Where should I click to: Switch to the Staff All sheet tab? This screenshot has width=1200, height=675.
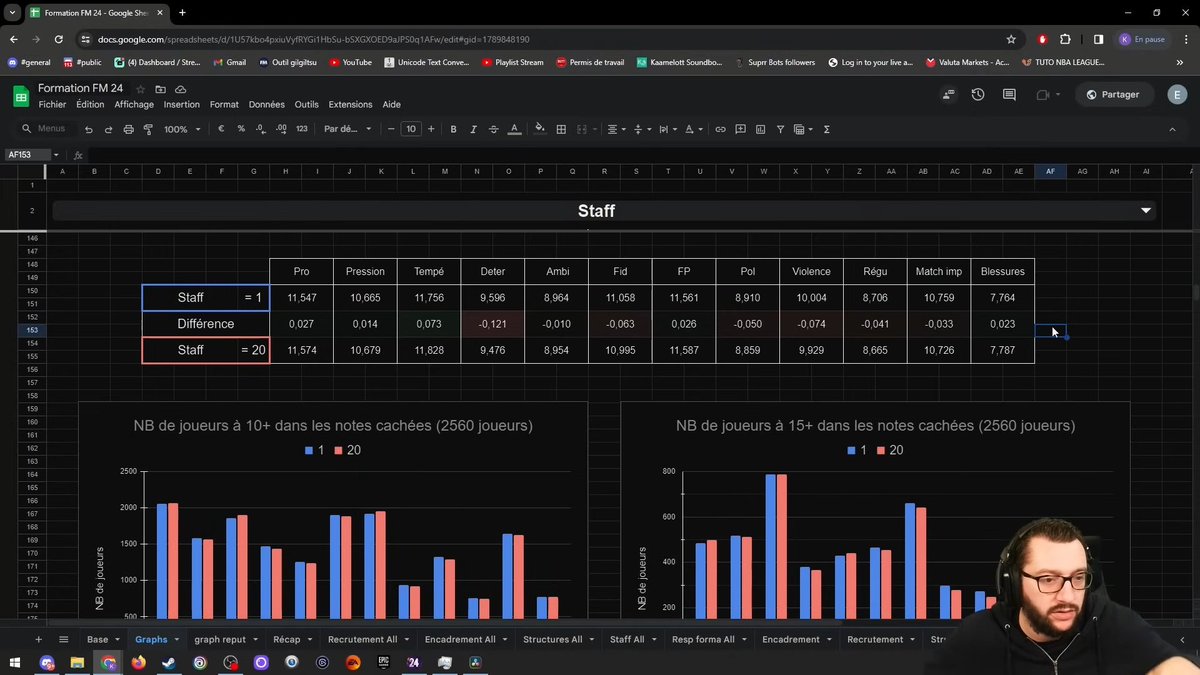point(627,639)
